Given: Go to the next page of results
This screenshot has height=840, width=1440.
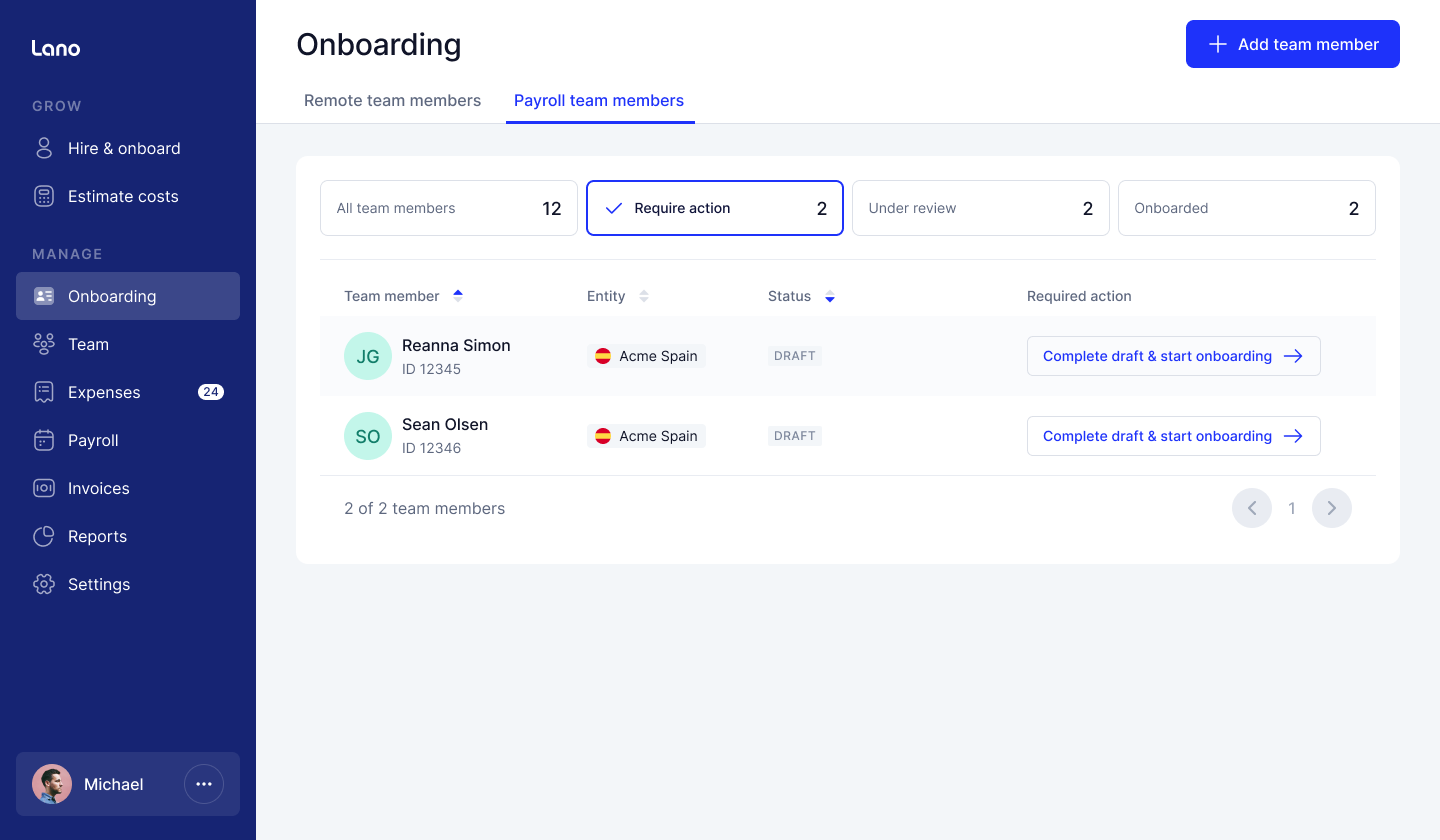Looking at the screenshot, I should pyautogui.click(x=1332, y=508).
